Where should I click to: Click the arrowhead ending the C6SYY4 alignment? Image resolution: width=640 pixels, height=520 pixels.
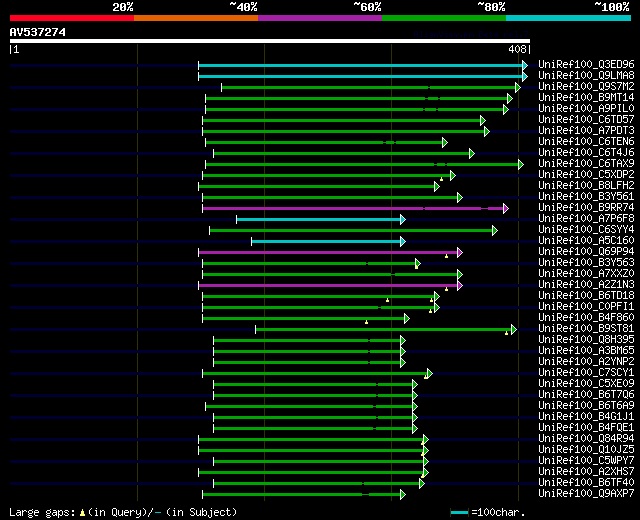click(495, 231)
